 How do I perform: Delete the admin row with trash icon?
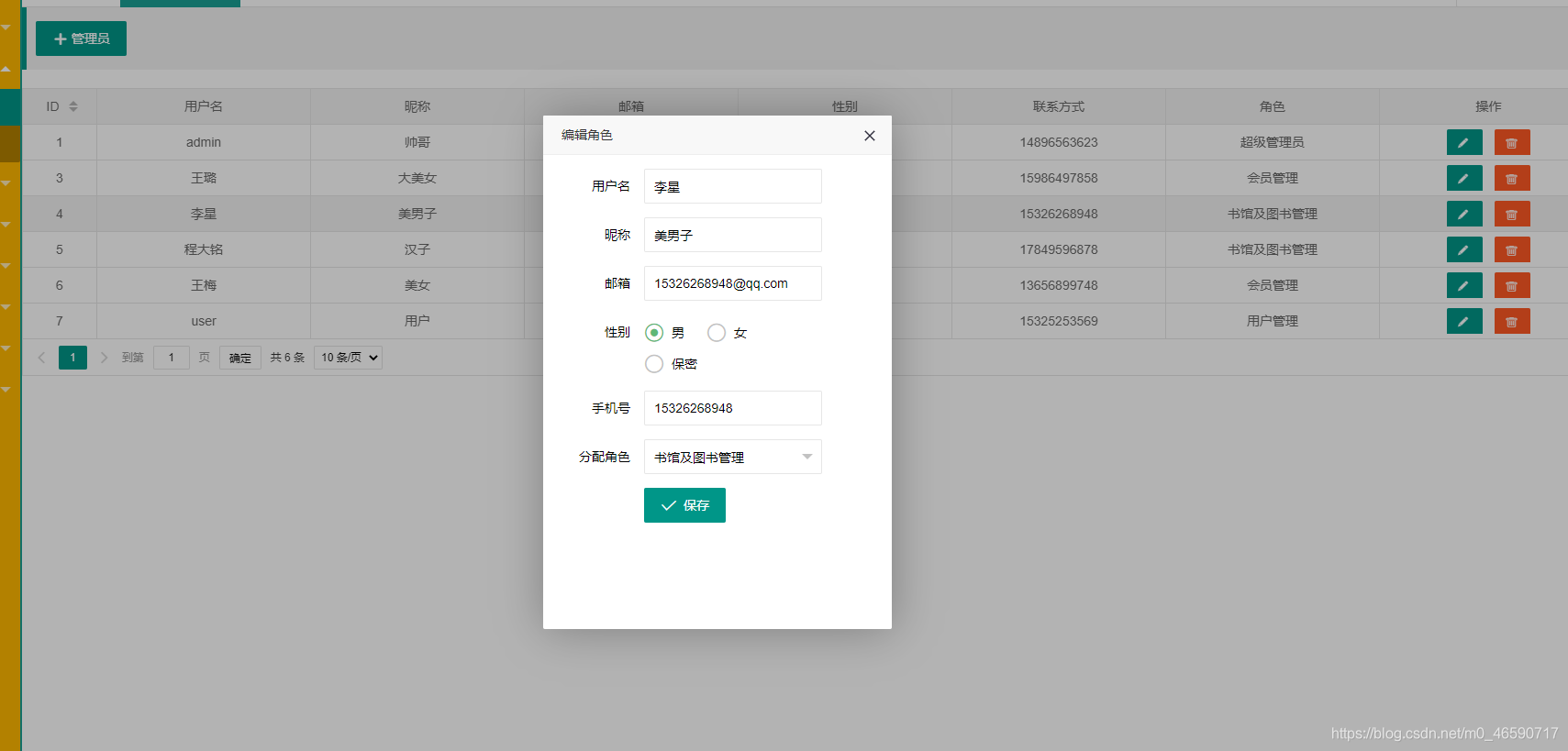tap(1512, 143)
